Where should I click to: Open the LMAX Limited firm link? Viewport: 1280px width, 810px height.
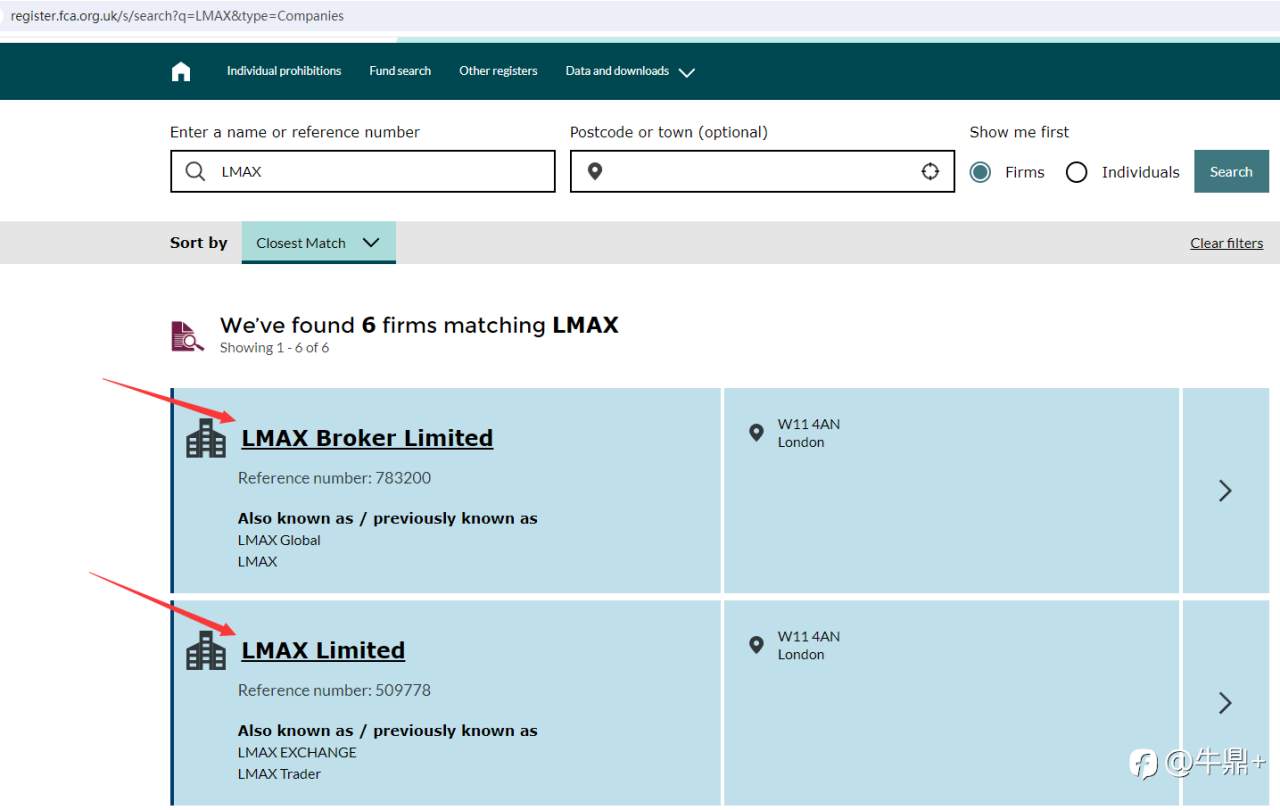(x=323, y=650)
